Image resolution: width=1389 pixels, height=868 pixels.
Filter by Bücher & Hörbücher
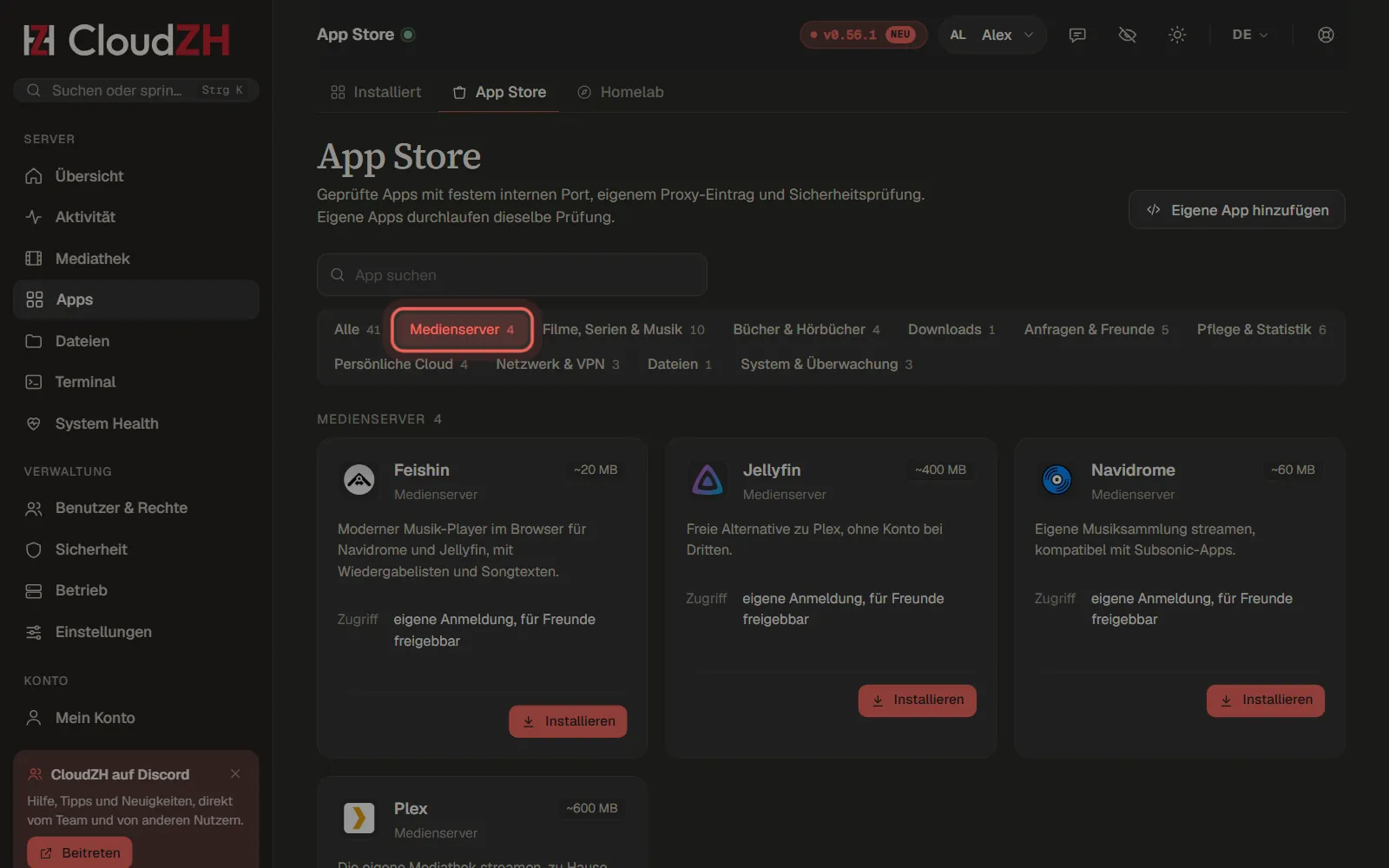click(806, 330)
